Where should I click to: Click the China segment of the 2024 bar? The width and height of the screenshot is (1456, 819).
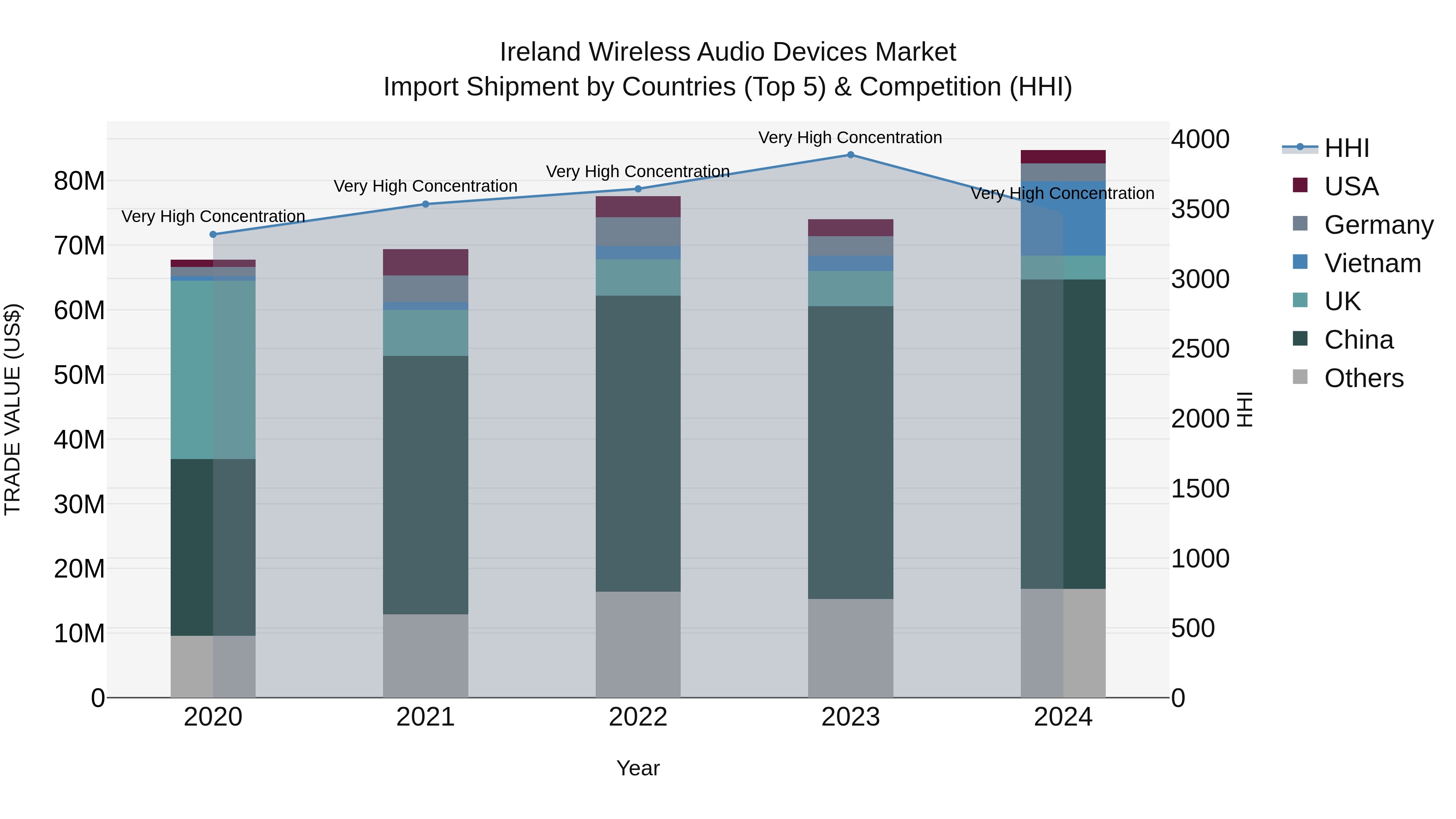1063,434
